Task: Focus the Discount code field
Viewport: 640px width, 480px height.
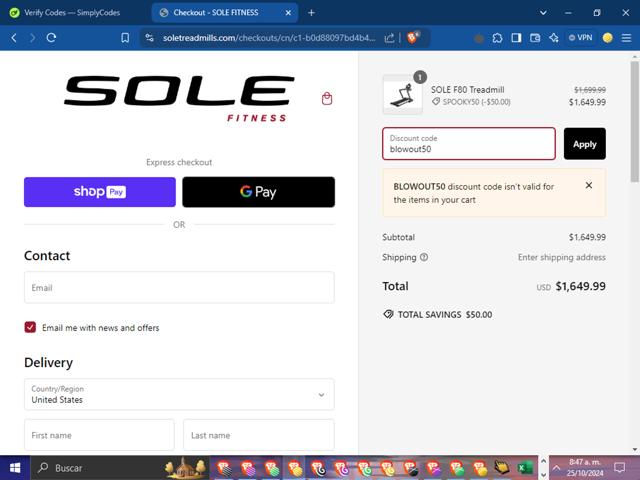Action: tap(469, 144)
